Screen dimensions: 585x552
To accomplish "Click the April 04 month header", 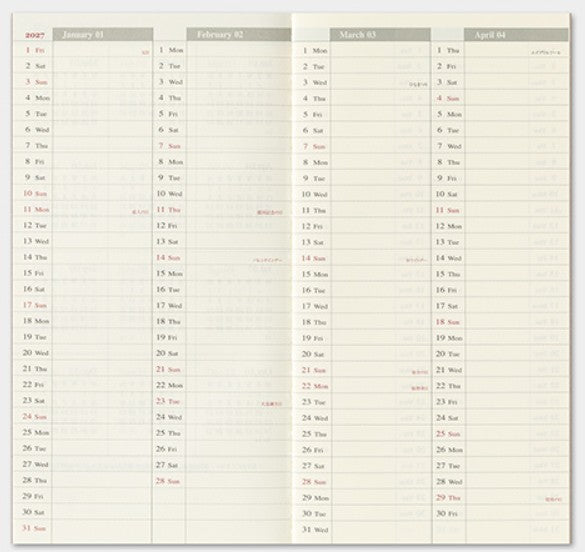I will click(x=516, y=35).
